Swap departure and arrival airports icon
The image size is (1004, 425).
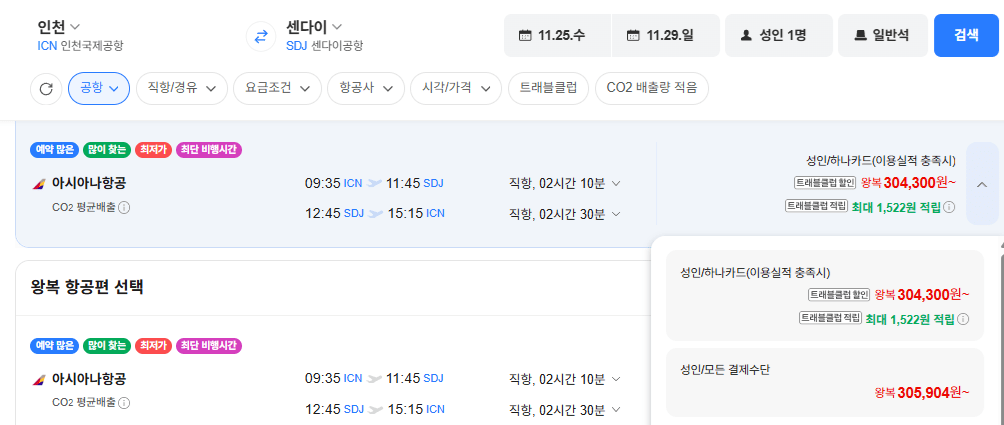(x=261, y=36)
